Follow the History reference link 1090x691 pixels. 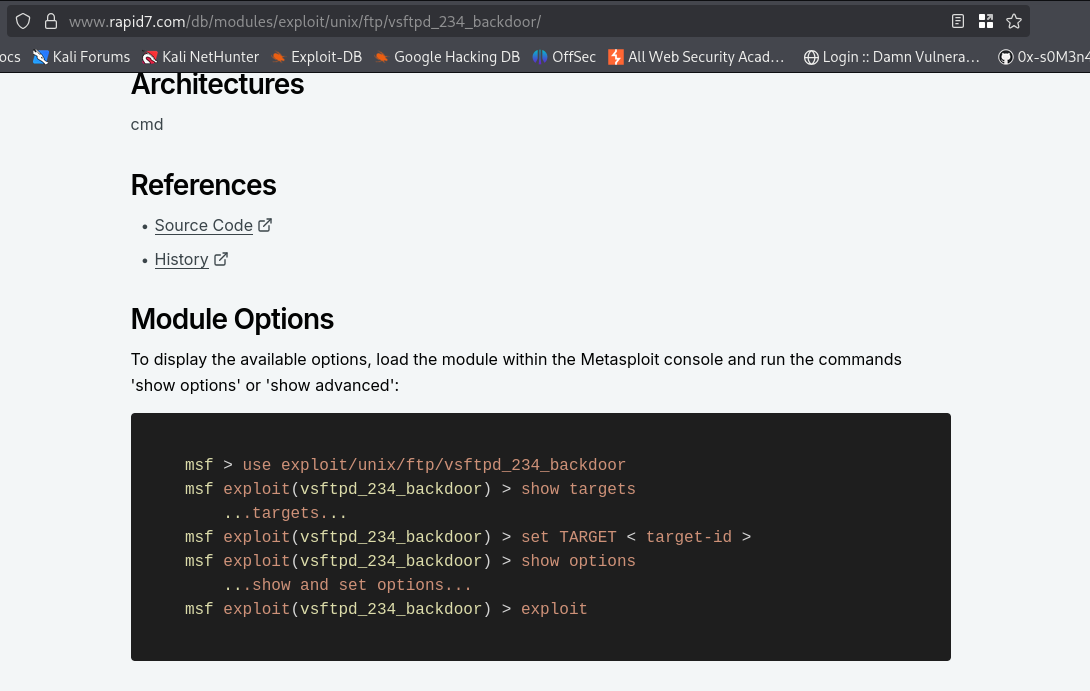pos(181,259)
